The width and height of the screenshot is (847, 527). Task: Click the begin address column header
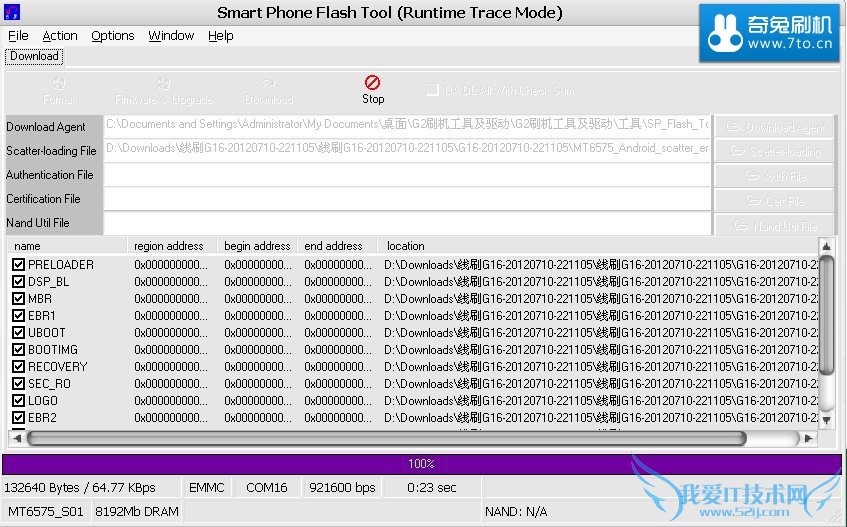pyautogui.click(x=258, y=246)
